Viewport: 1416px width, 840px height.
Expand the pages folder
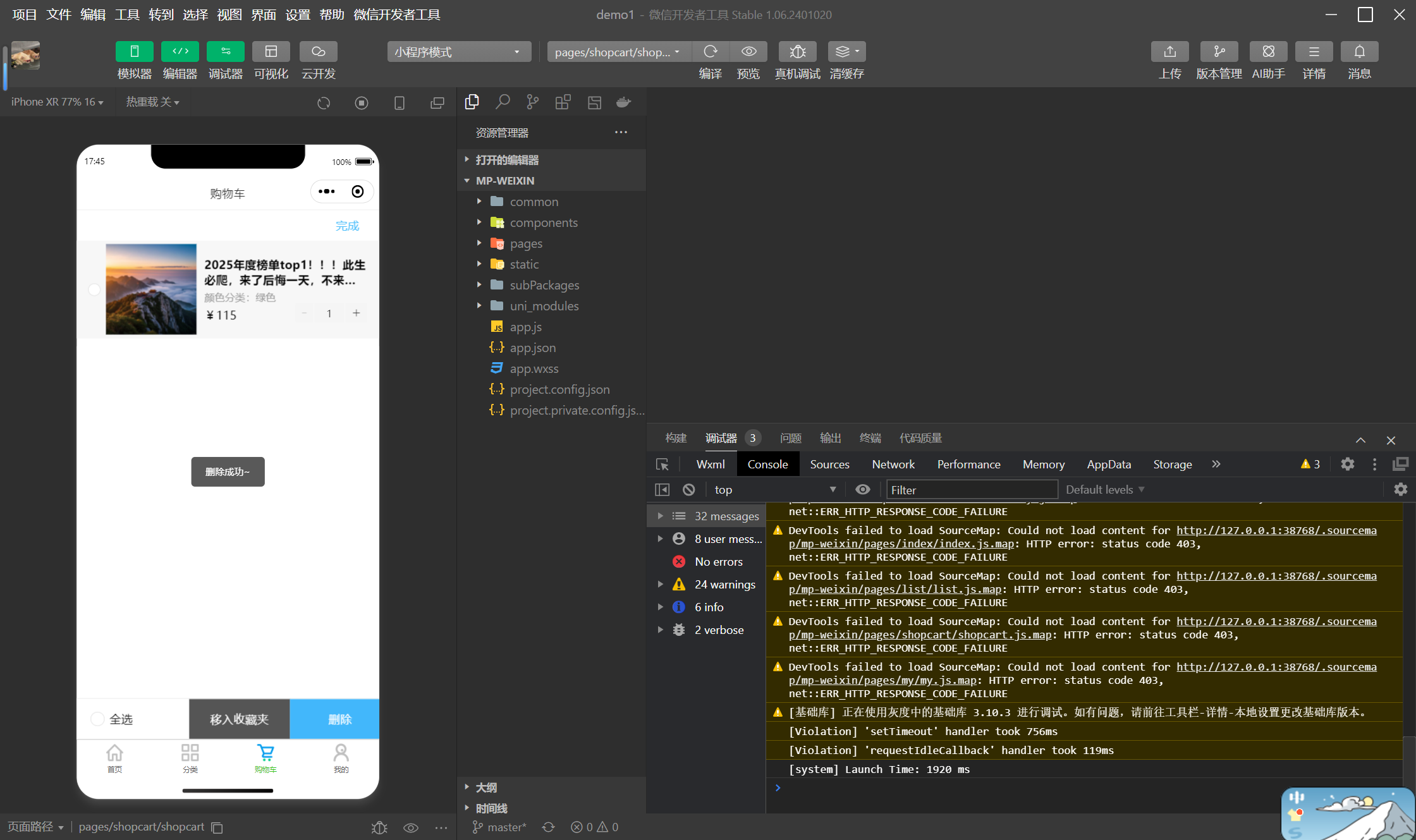[526, 243]
